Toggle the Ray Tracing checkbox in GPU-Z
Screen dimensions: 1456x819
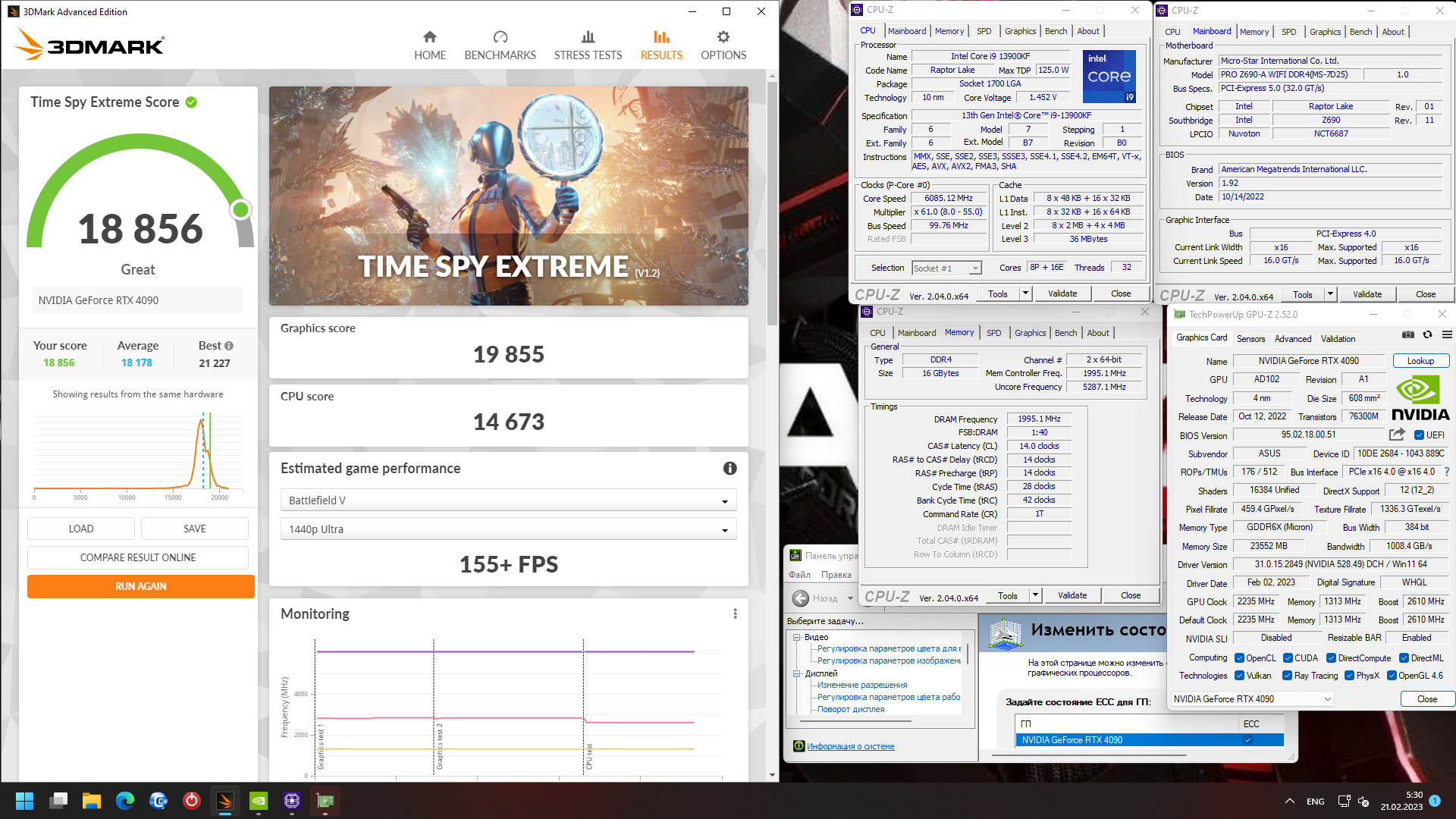(x=1287, y=676)
